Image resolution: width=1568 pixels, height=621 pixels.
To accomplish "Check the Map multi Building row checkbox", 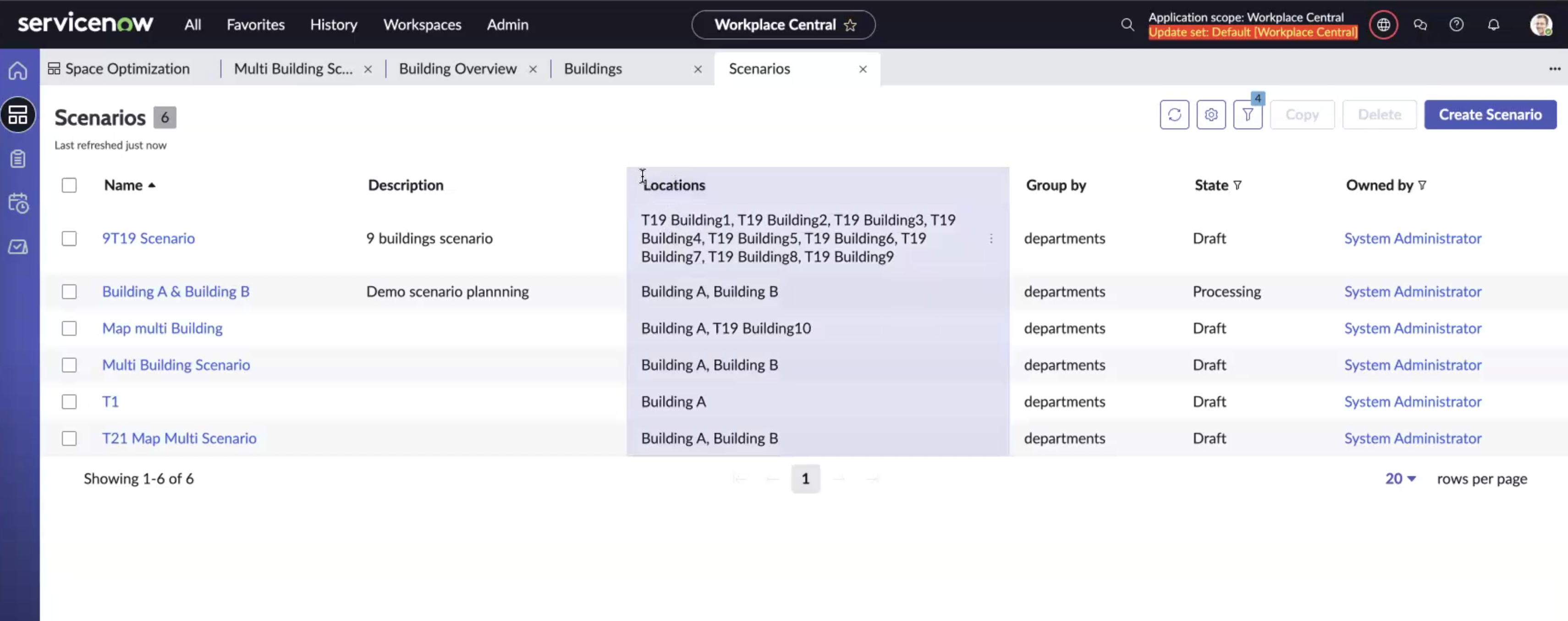I will click(x=69, y=328).
